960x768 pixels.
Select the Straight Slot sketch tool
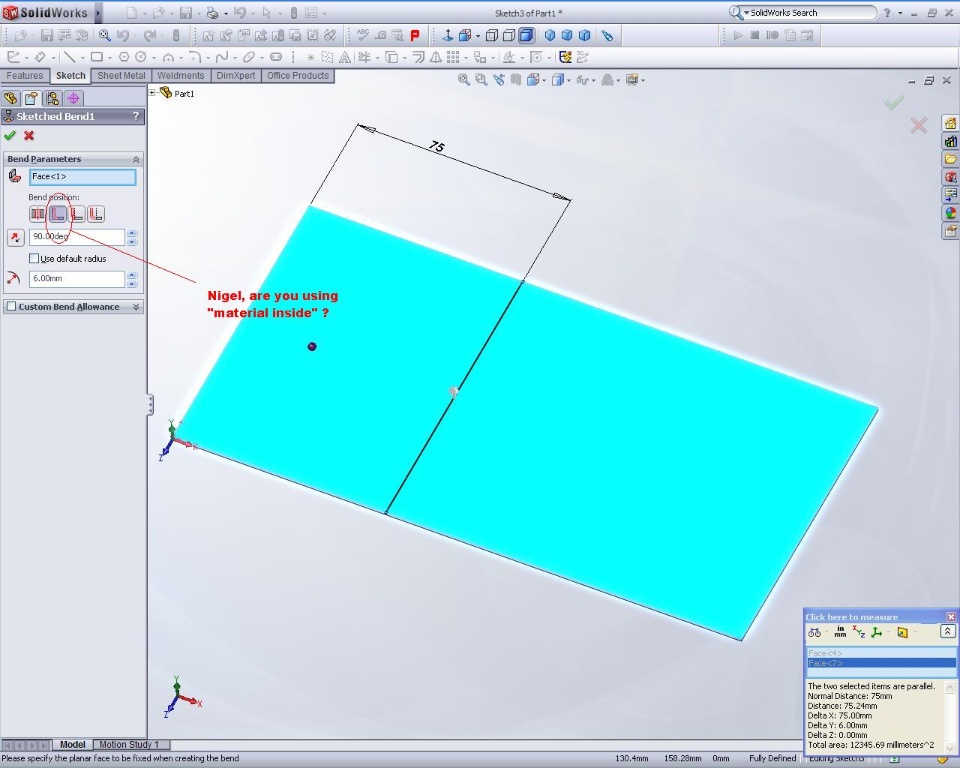tap(276, 57)
